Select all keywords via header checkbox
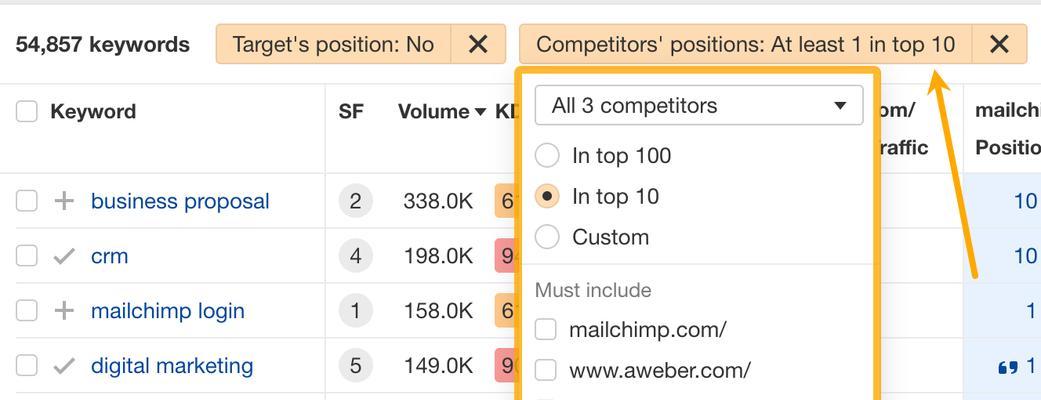Screen dimensions: 1041x400 coord(27,112)
